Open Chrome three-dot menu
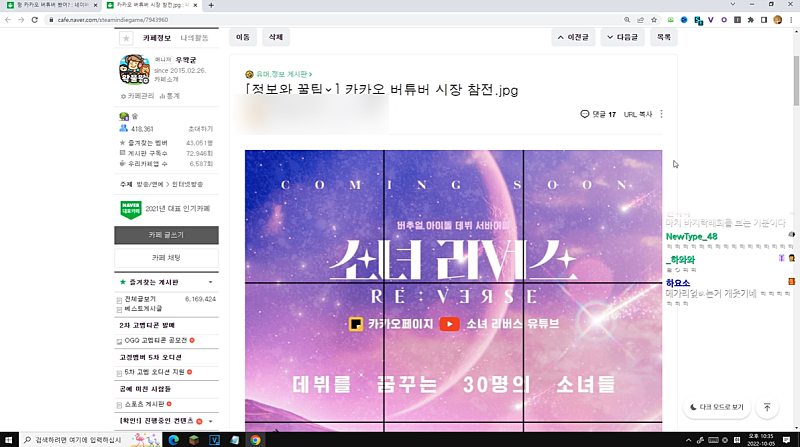The image size is (800, 447). coord(791,20)
